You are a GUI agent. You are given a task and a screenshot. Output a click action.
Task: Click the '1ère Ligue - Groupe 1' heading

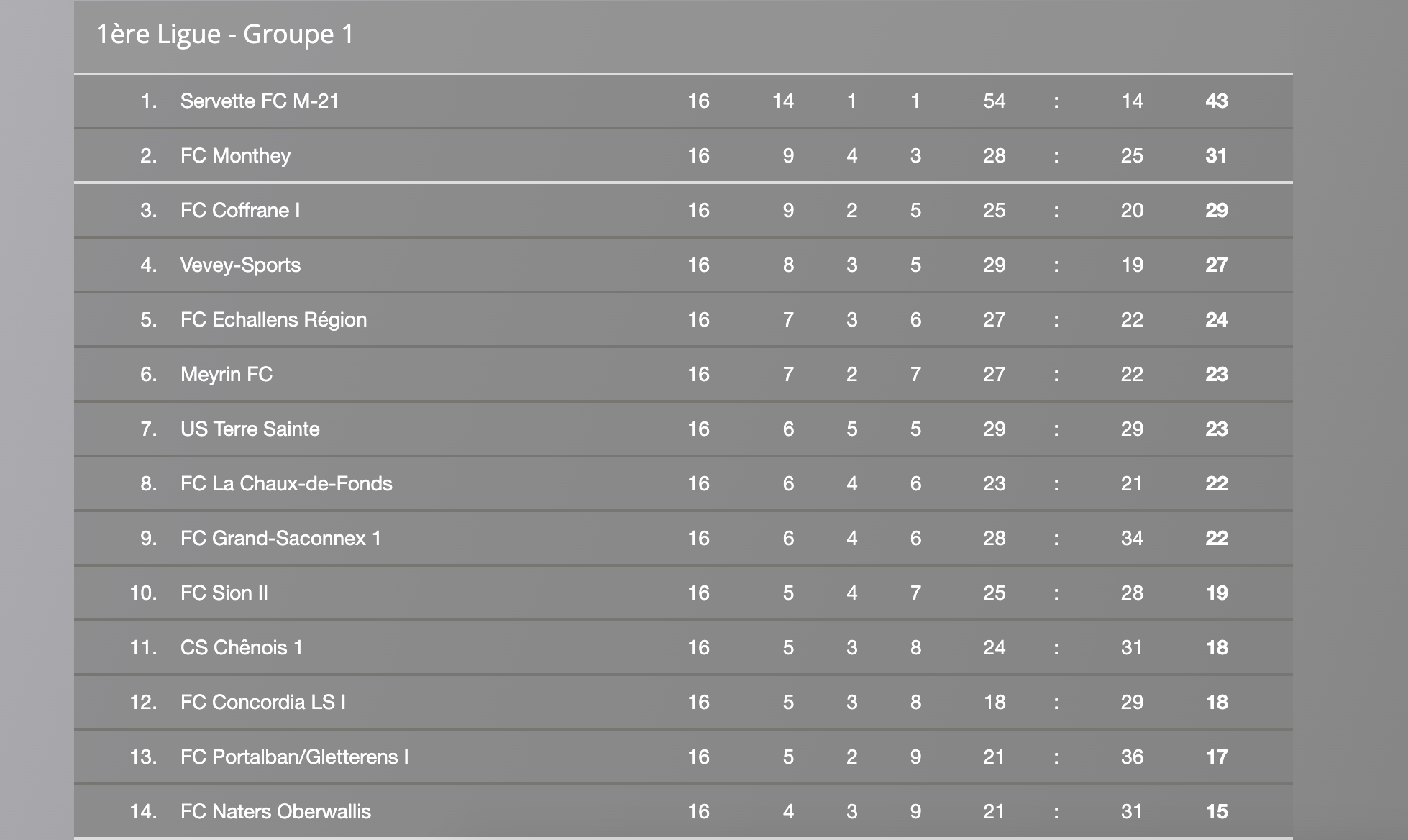224,35
